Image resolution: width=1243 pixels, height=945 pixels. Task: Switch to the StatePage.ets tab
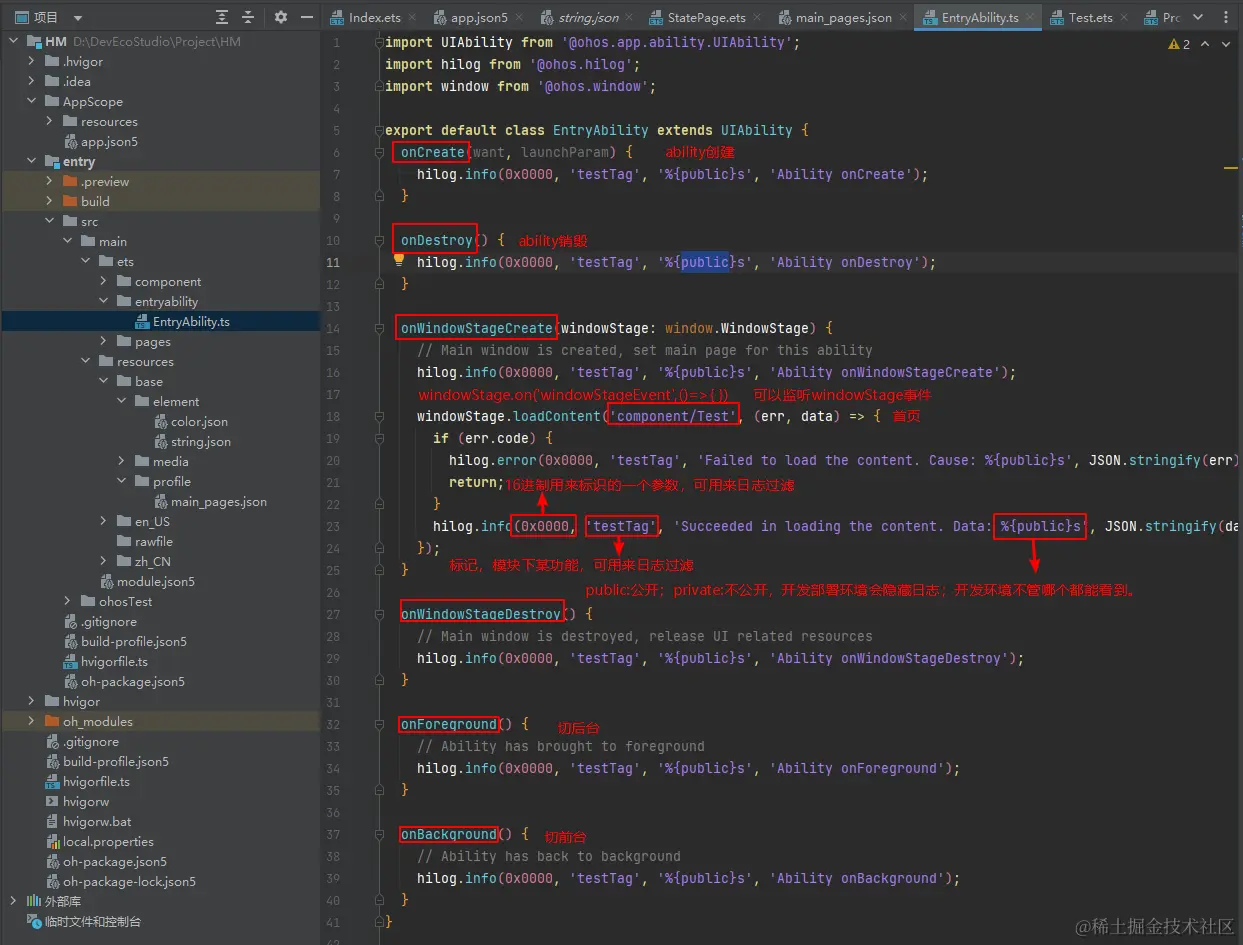[706, 18]
